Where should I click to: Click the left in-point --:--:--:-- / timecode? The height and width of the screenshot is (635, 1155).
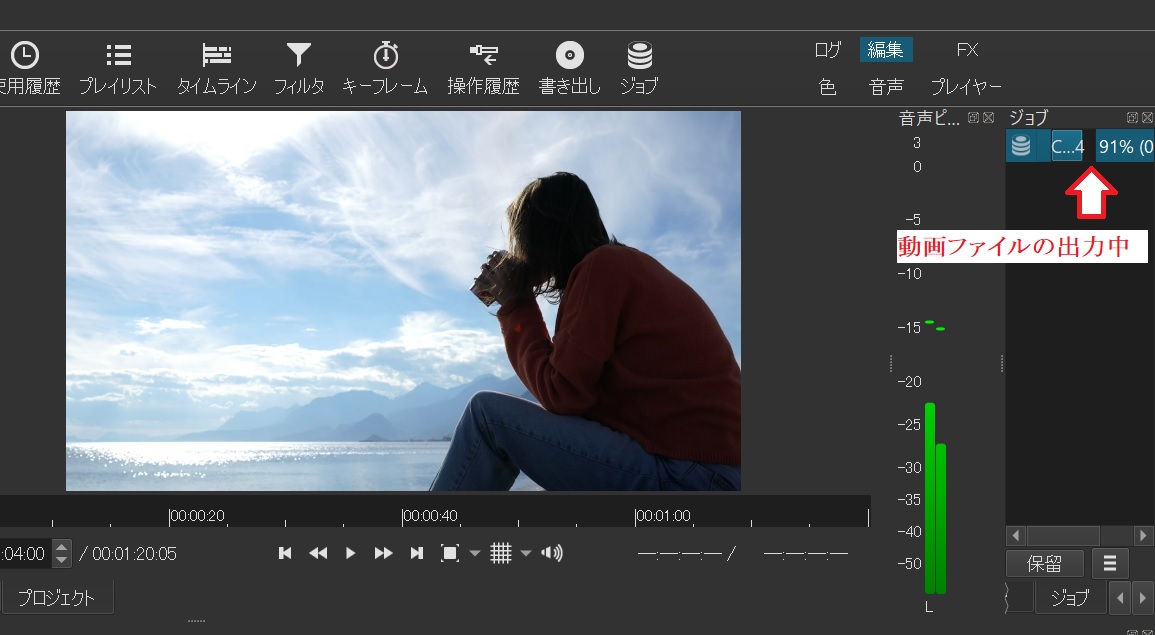pos(687,554)
